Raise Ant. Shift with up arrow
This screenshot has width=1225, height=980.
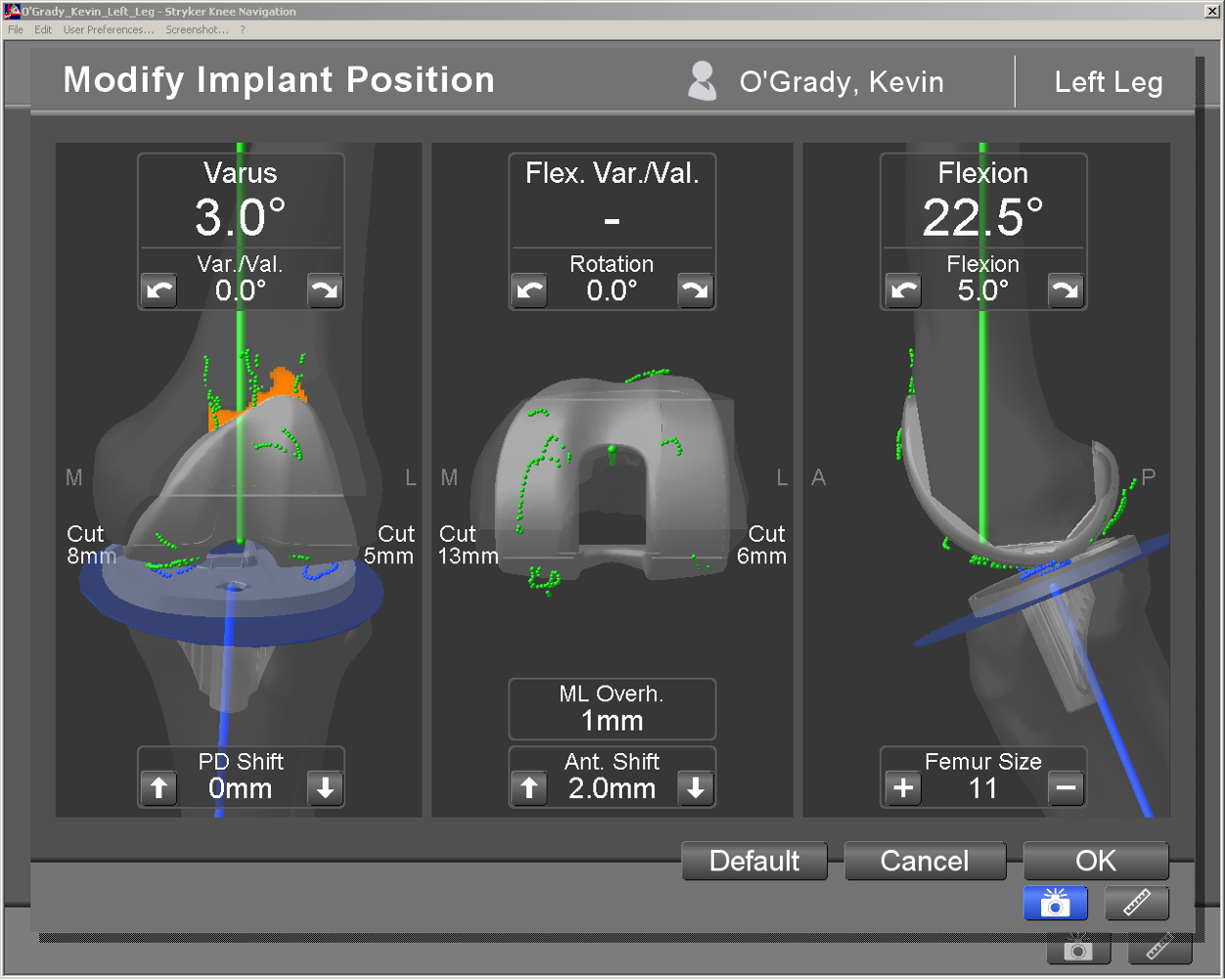(529, 788)
